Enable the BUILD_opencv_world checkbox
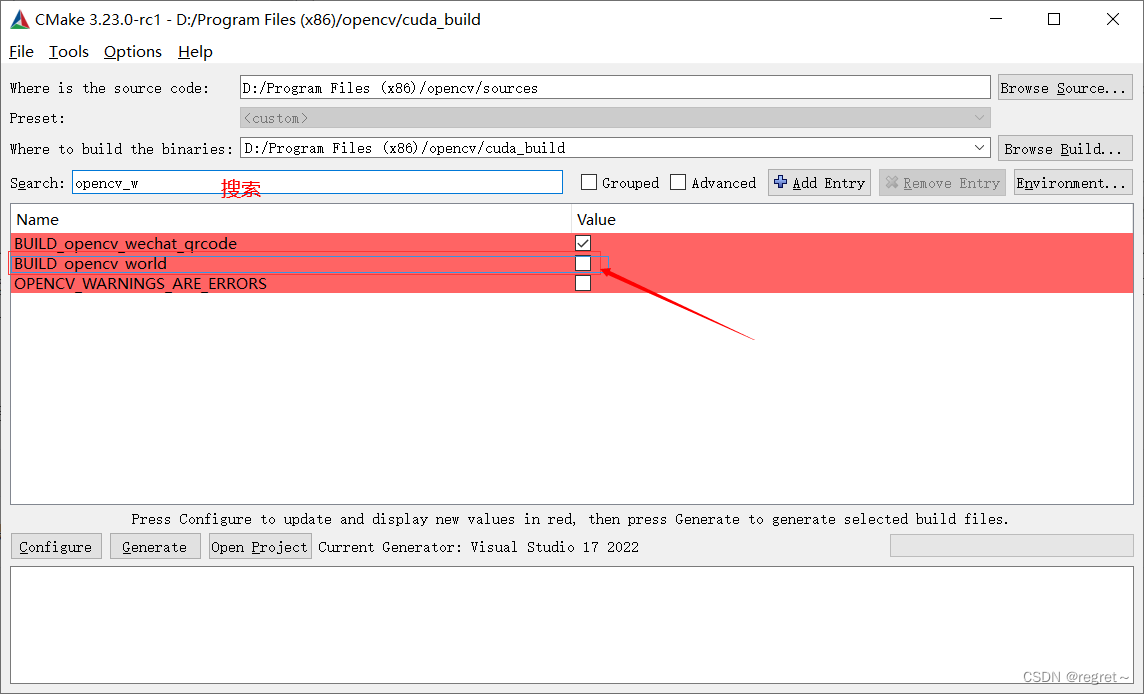 583,263
